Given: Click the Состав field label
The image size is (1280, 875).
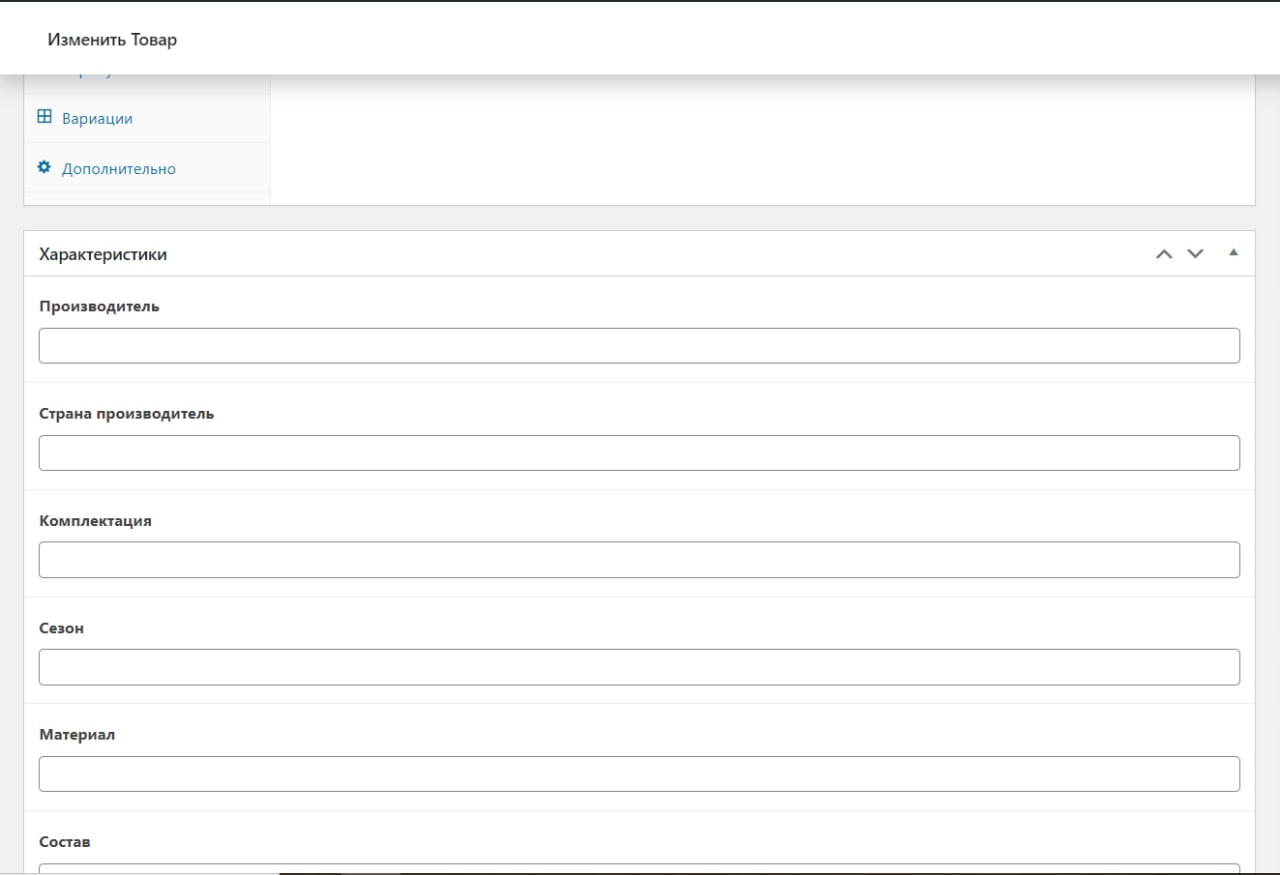Looking at the screenshot, I should (64, 842).
